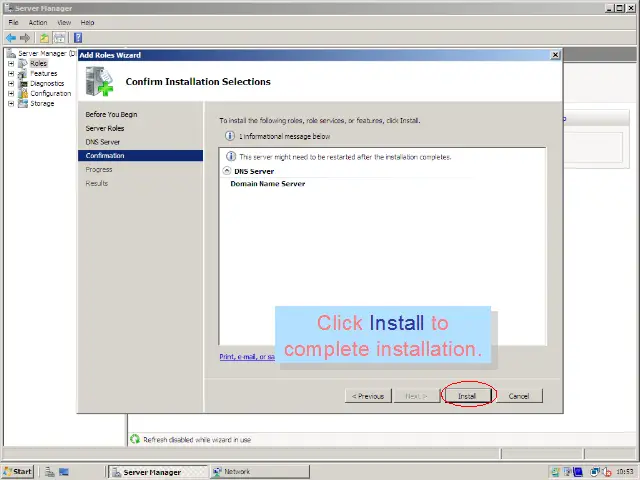Collapse the DNS Server section chevron
This screenshot has width=640, height=480.
click(x=227, y=171)
